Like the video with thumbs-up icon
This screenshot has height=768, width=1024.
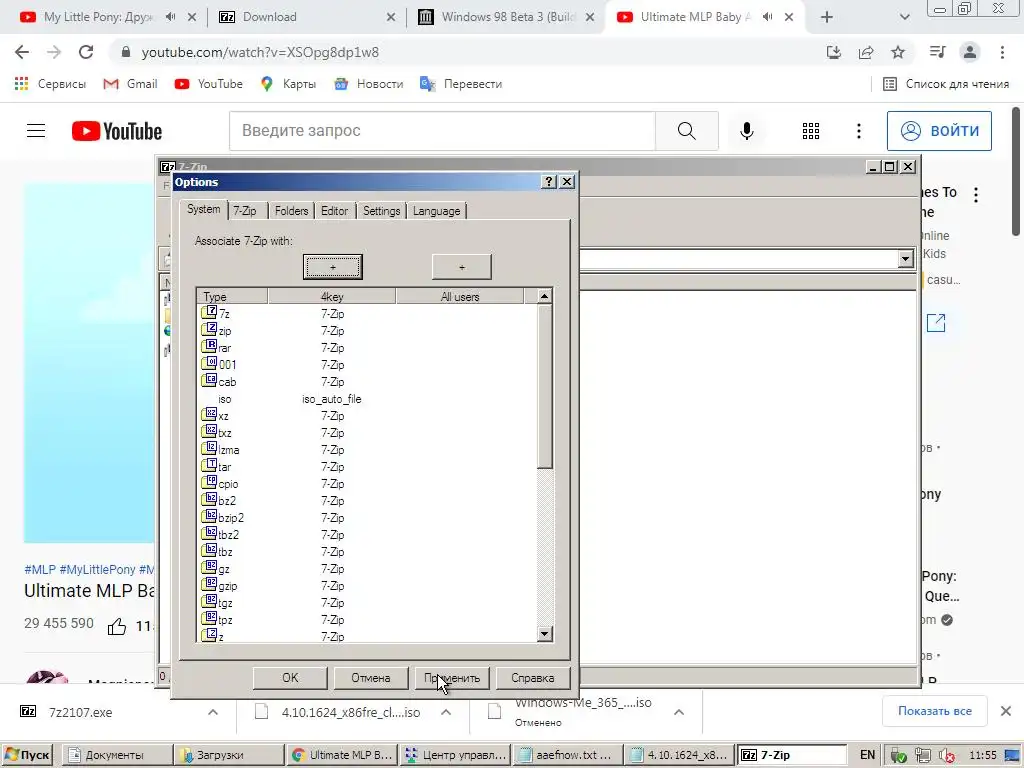(117, 626)
